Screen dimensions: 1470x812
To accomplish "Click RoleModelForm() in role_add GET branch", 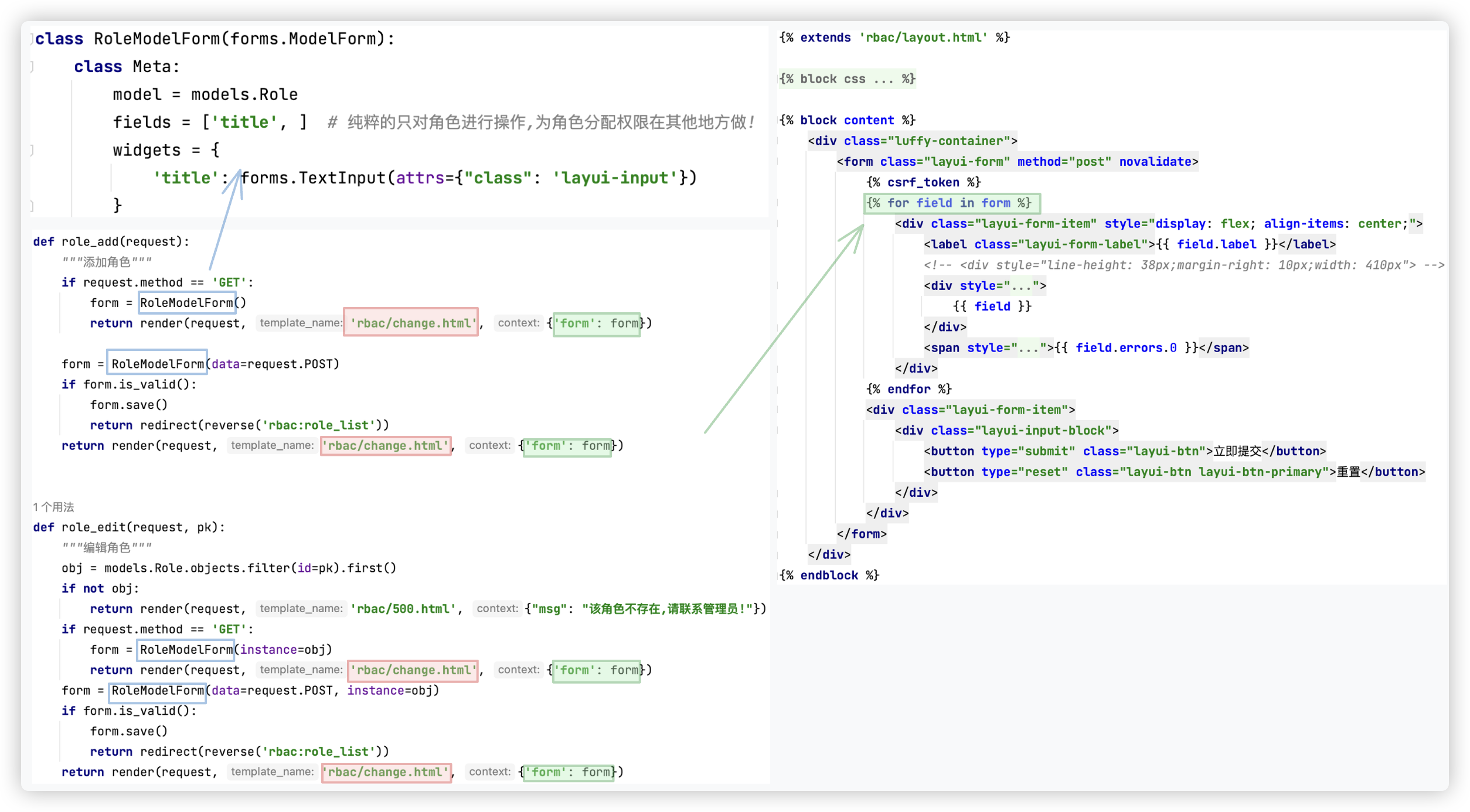I will click(x=187, y=303).
